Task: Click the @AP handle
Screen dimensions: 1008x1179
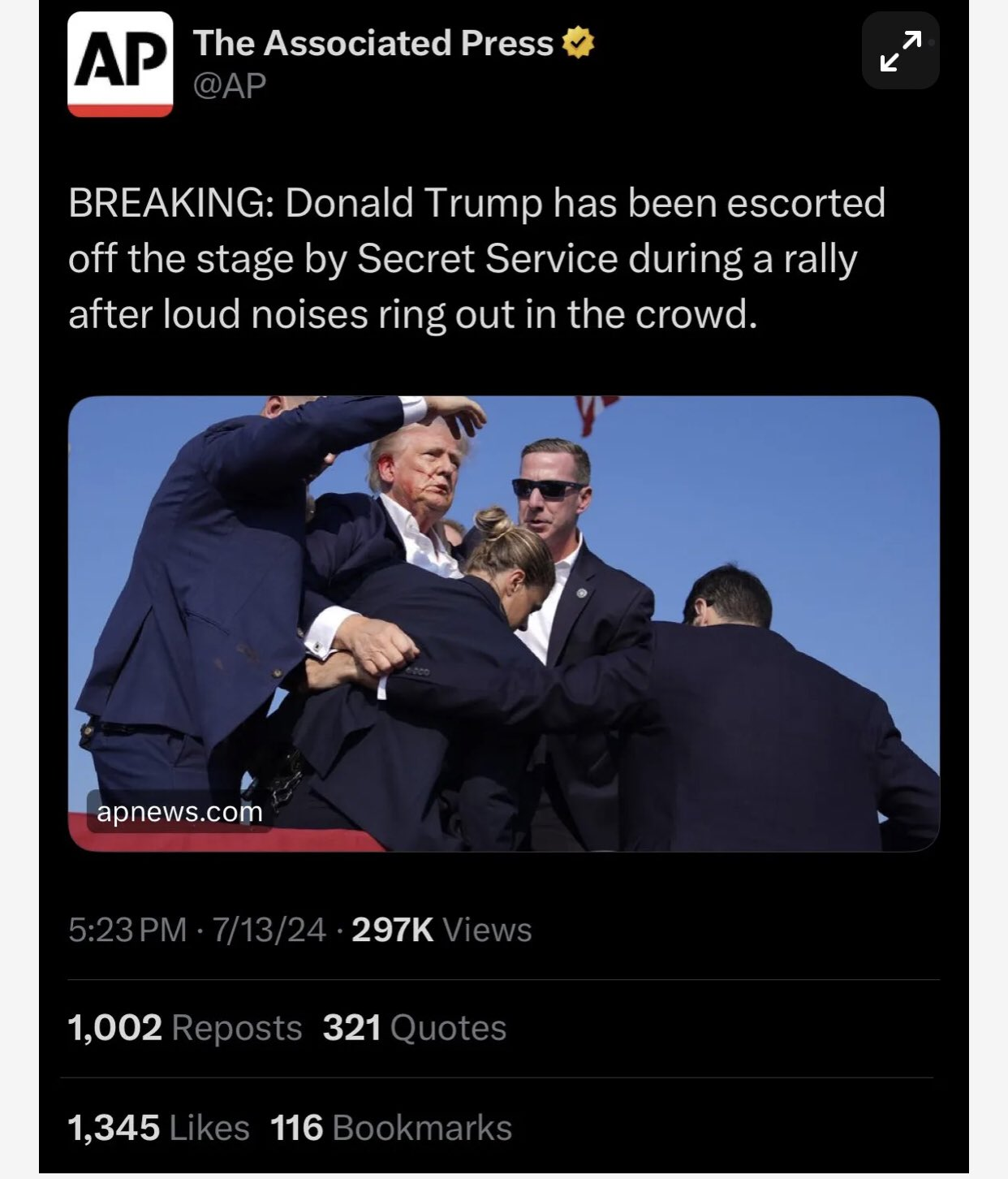Action: click(x=230, y=85)
